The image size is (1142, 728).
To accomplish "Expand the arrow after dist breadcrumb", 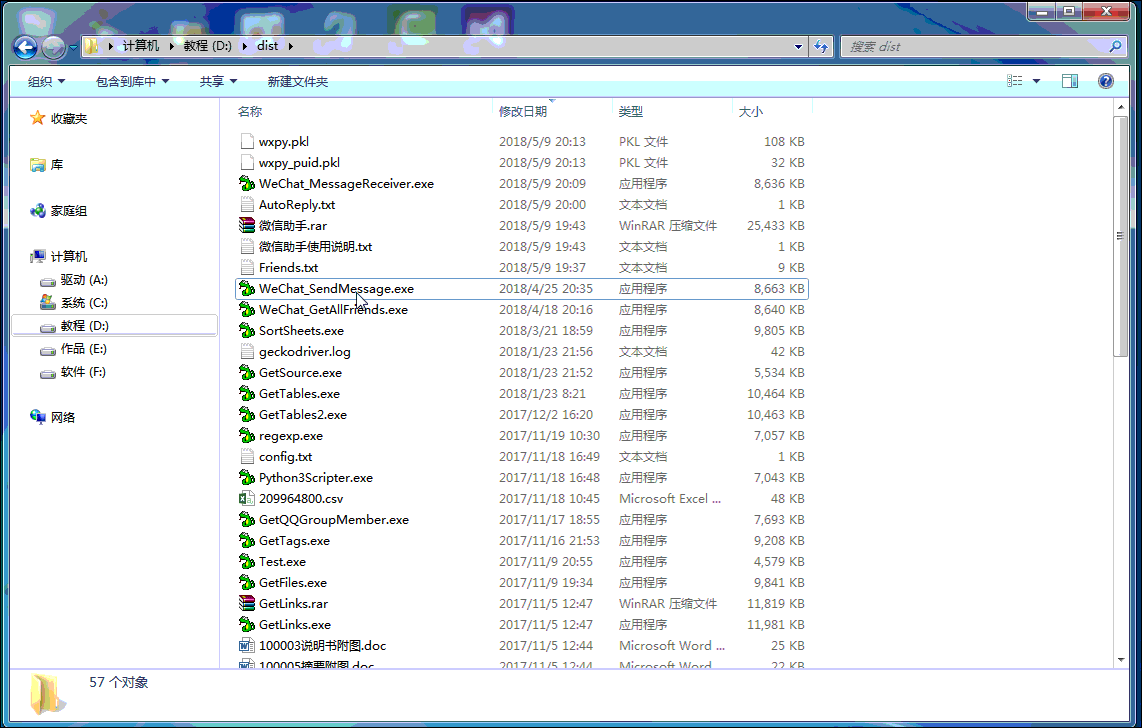I will point(291,46).
